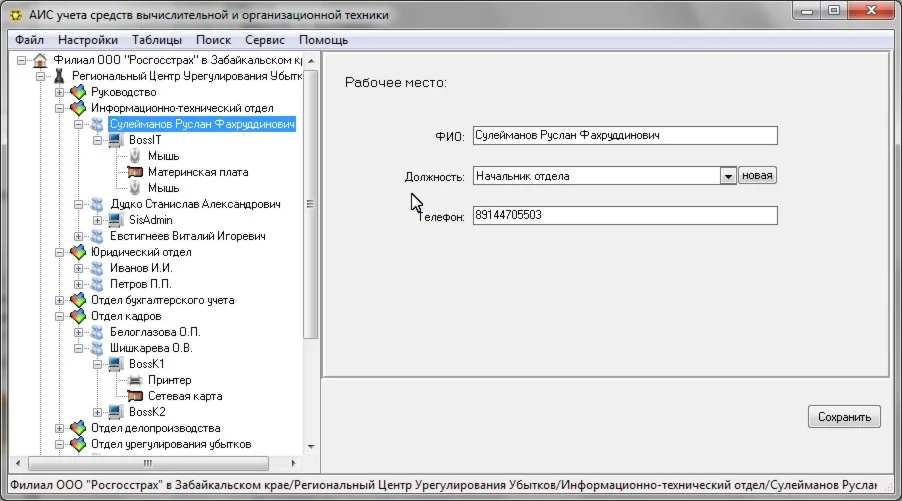This screenshot has height=501, width=902.
Task: Select the Сетевая карта icon
Action: [x=136, y=396]
